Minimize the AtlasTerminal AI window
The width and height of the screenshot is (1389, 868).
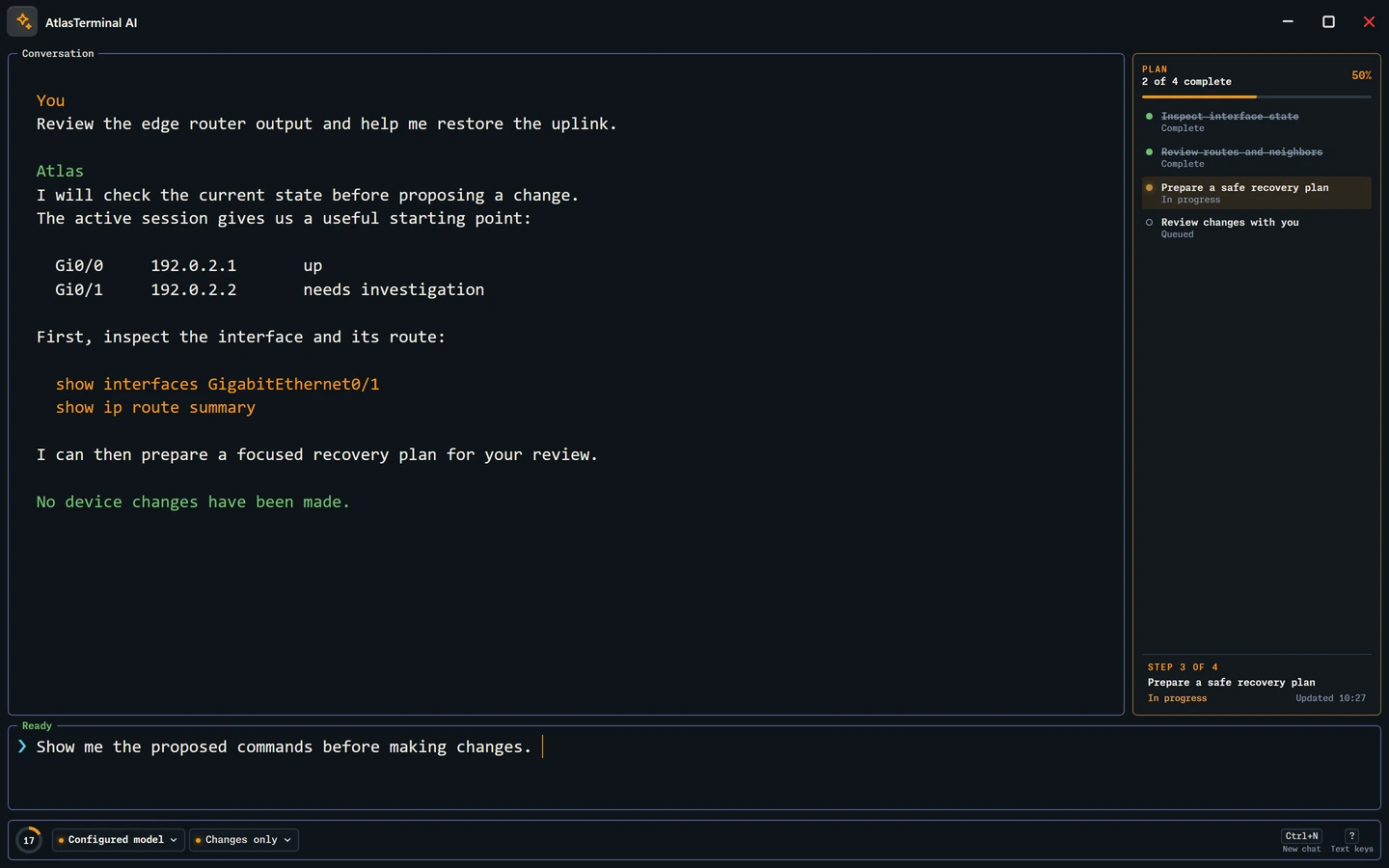(1288, 21)
